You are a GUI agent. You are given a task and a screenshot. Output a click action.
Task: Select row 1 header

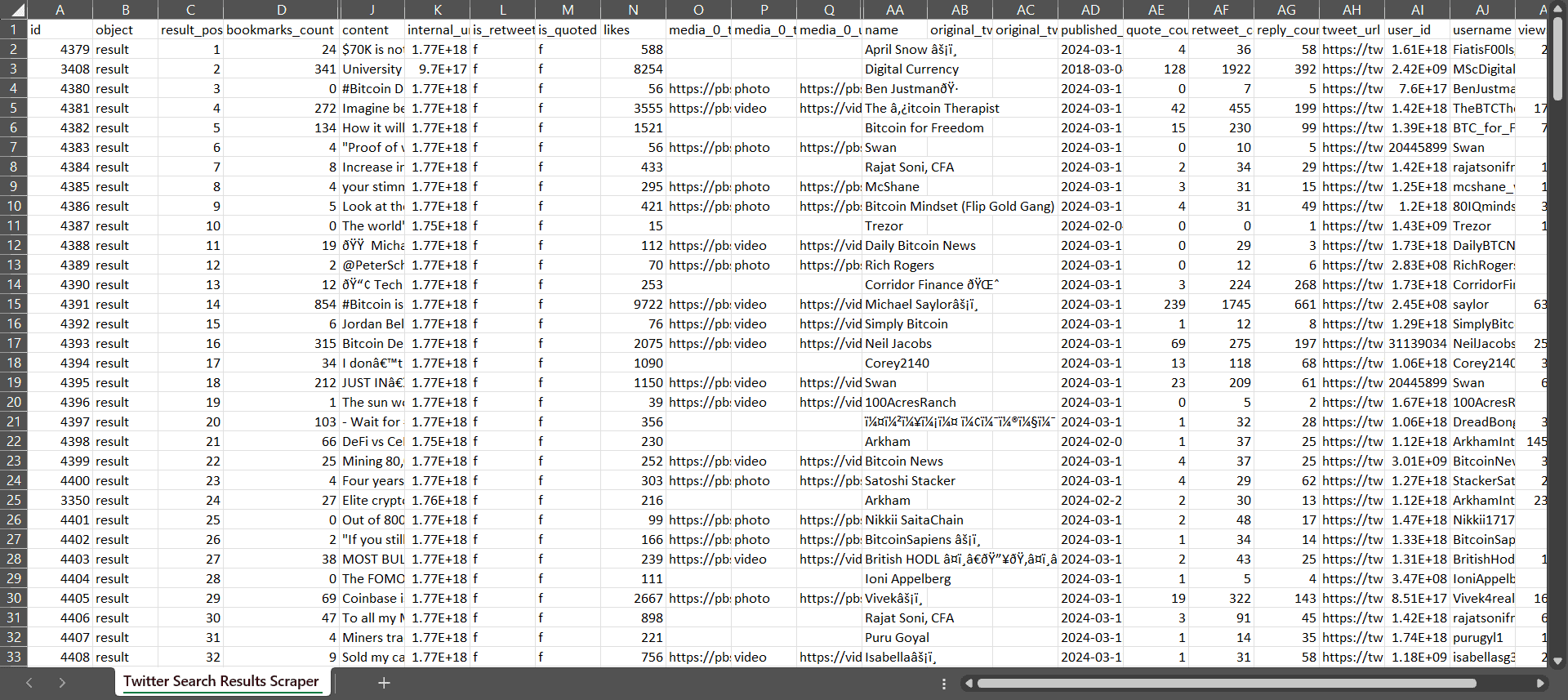point(14,29)
